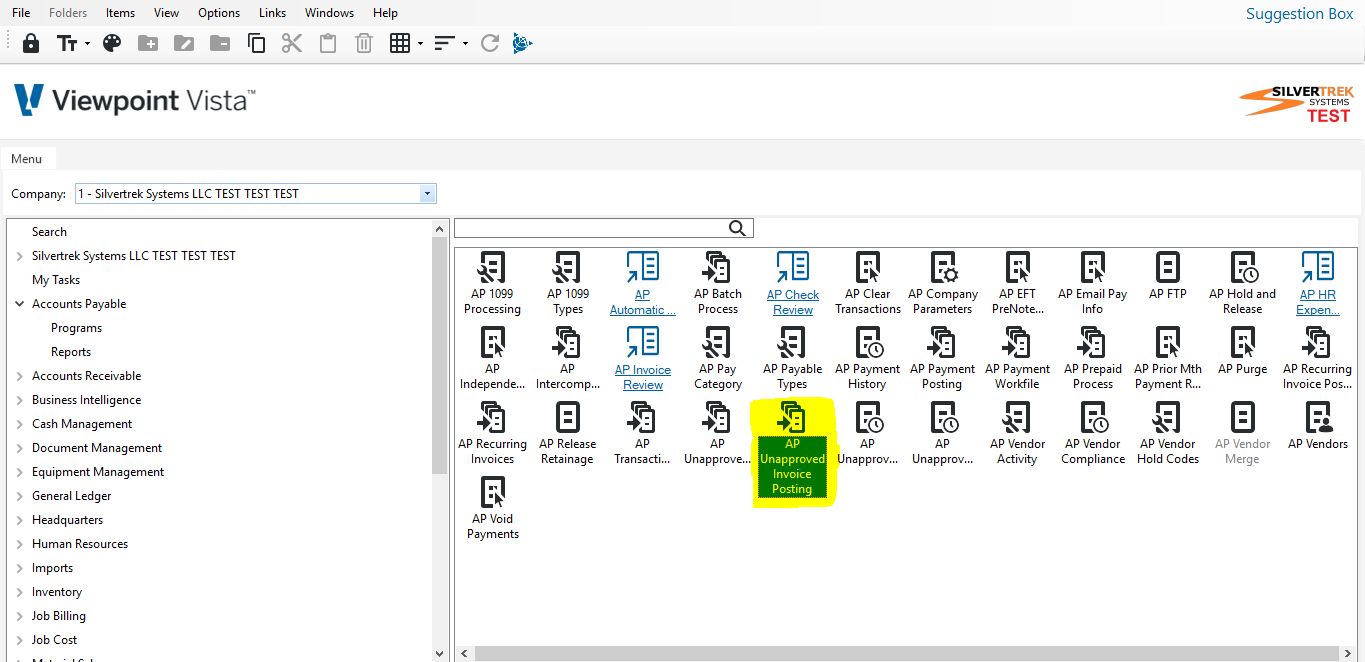Collapse the Accounts Payable tree node
Screen dimensions: 1365x662
click(19, 304)
